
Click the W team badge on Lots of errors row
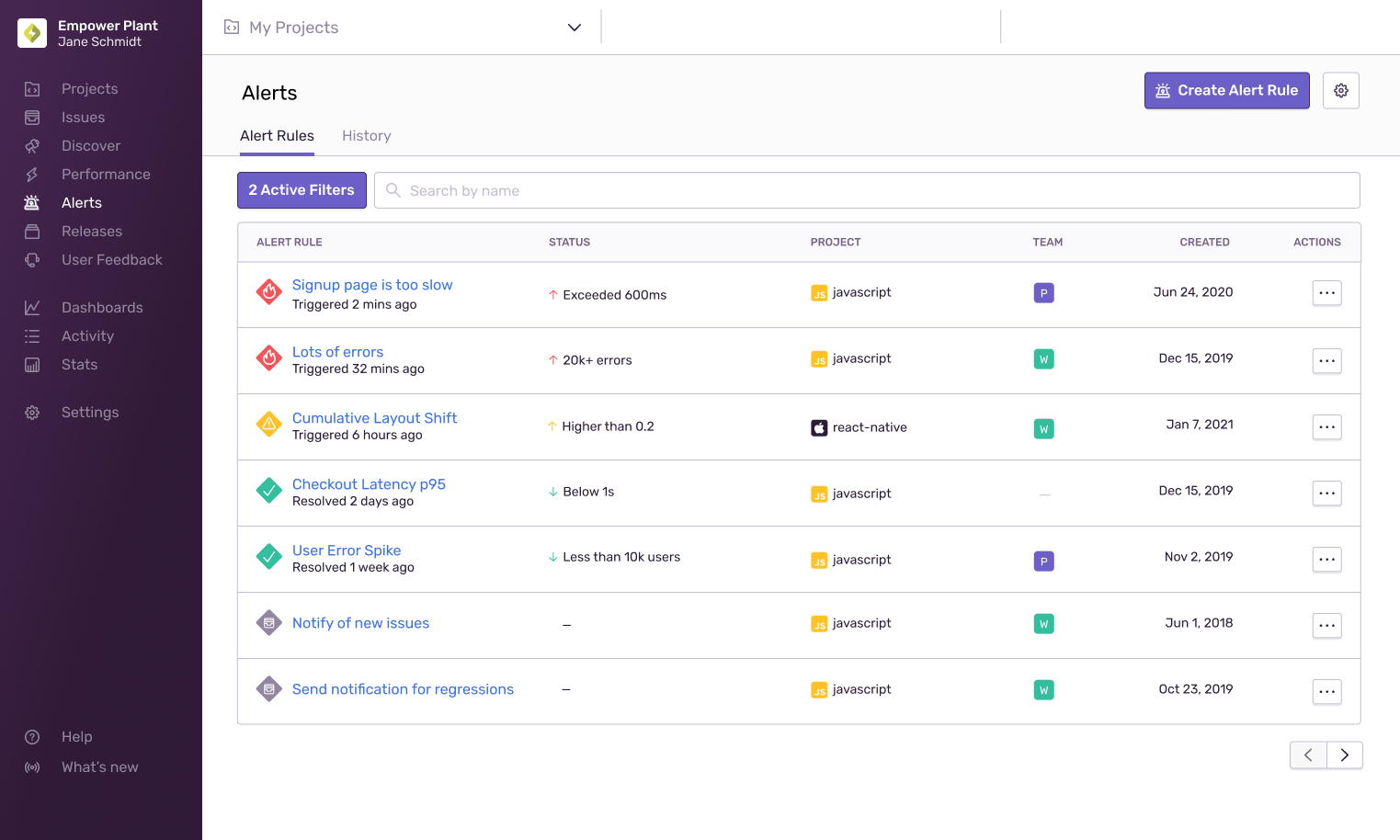coord(1043,359)
